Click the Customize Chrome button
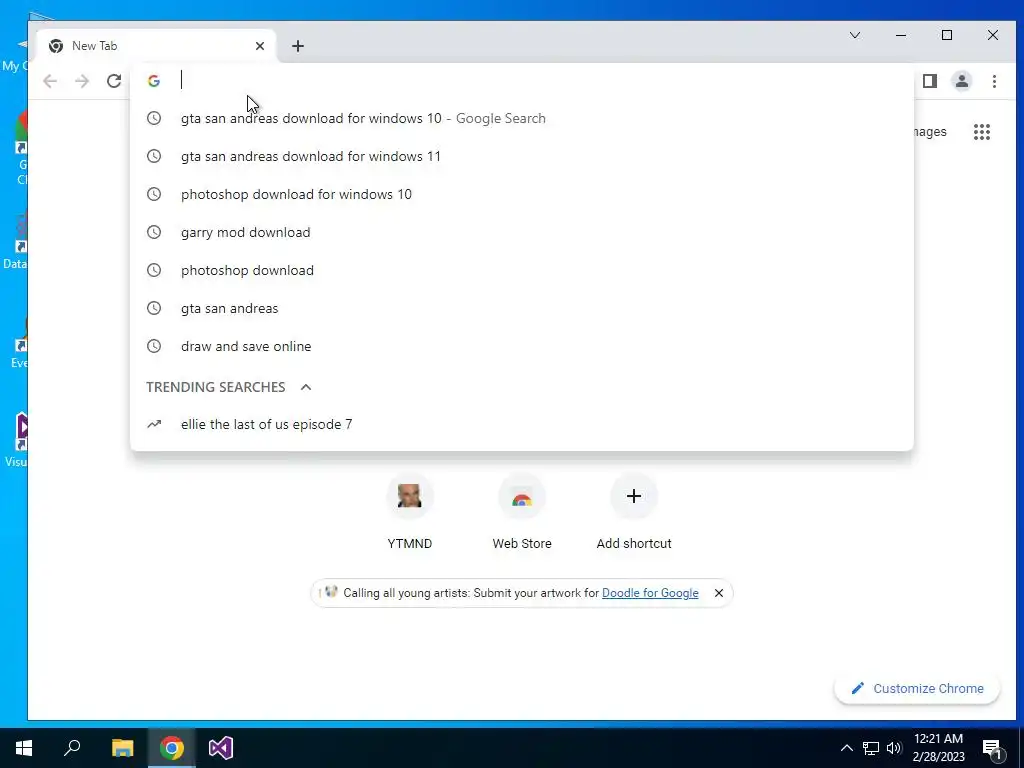 click(x=917, y=688)
